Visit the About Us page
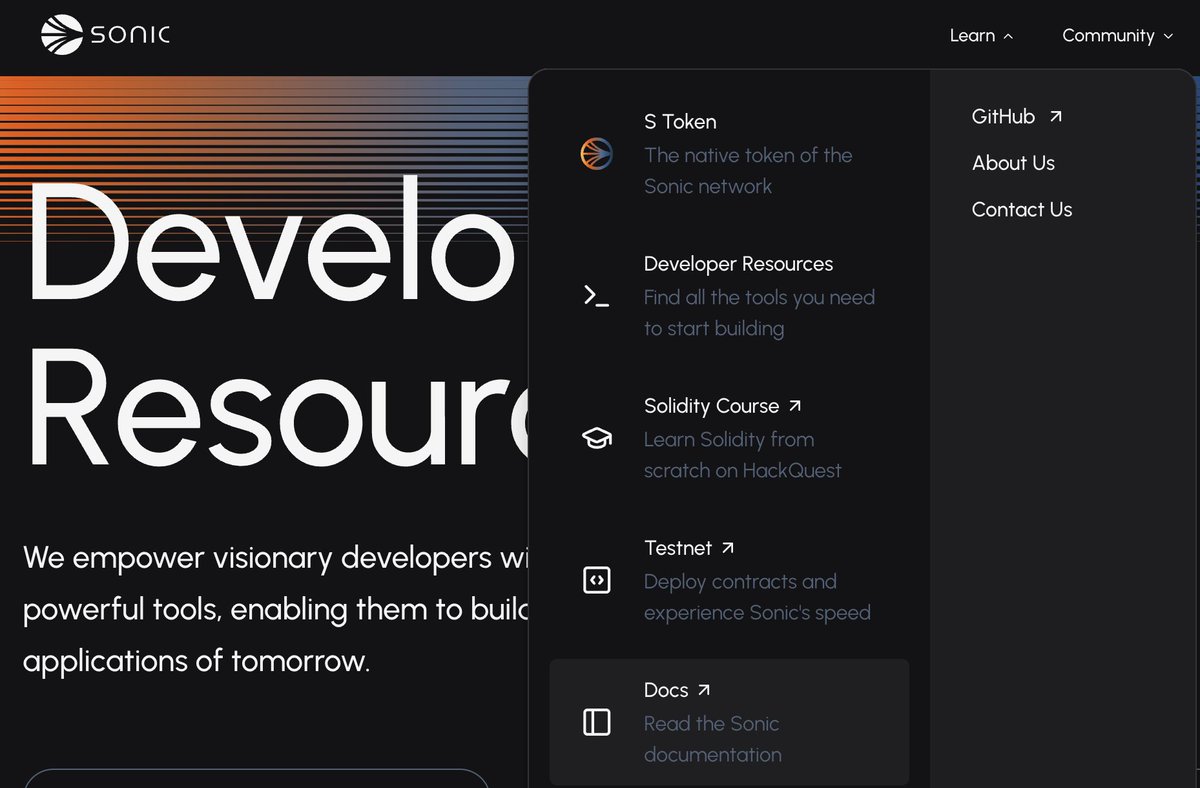 coord(1013,163)
